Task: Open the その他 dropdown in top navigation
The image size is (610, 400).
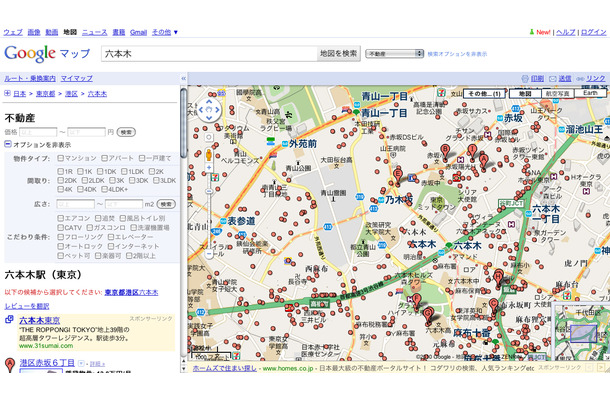Action: click(x=165, y=32)
